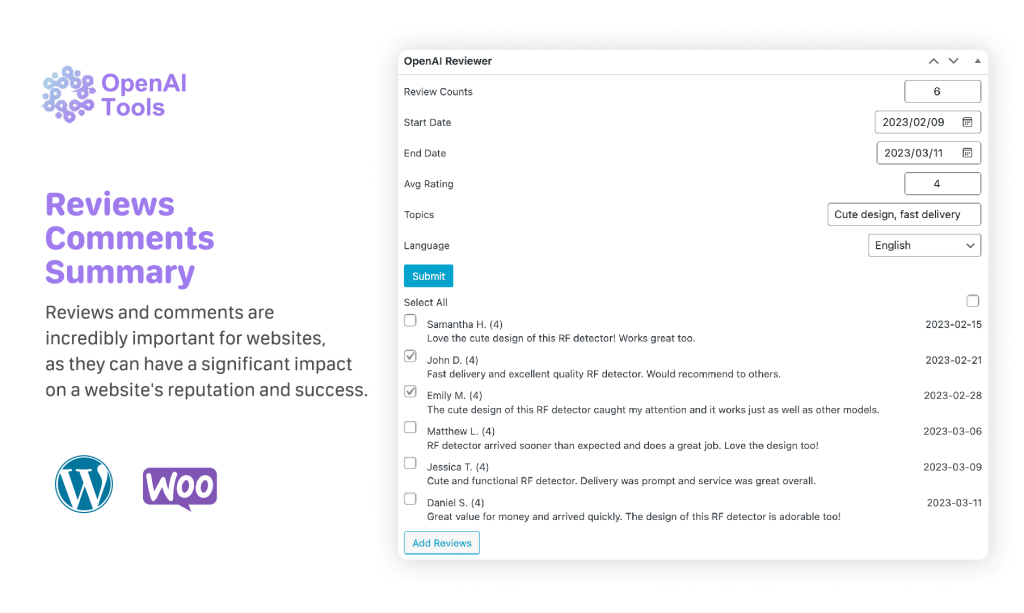1024x613 pixels.
Task: Select English in the Language selector
Action: pos(922,244)
